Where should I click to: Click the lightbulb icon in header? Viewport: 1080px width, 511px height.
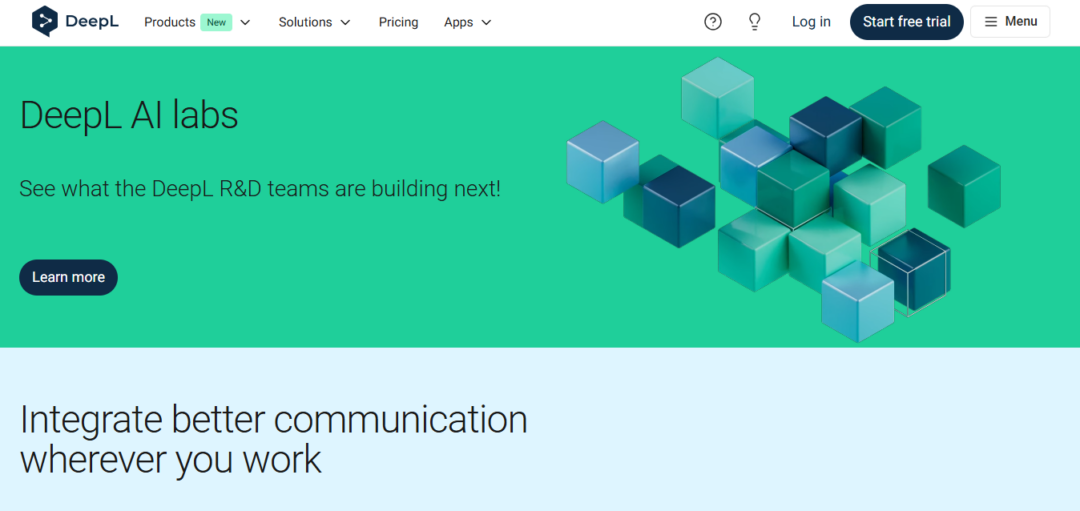755,22
